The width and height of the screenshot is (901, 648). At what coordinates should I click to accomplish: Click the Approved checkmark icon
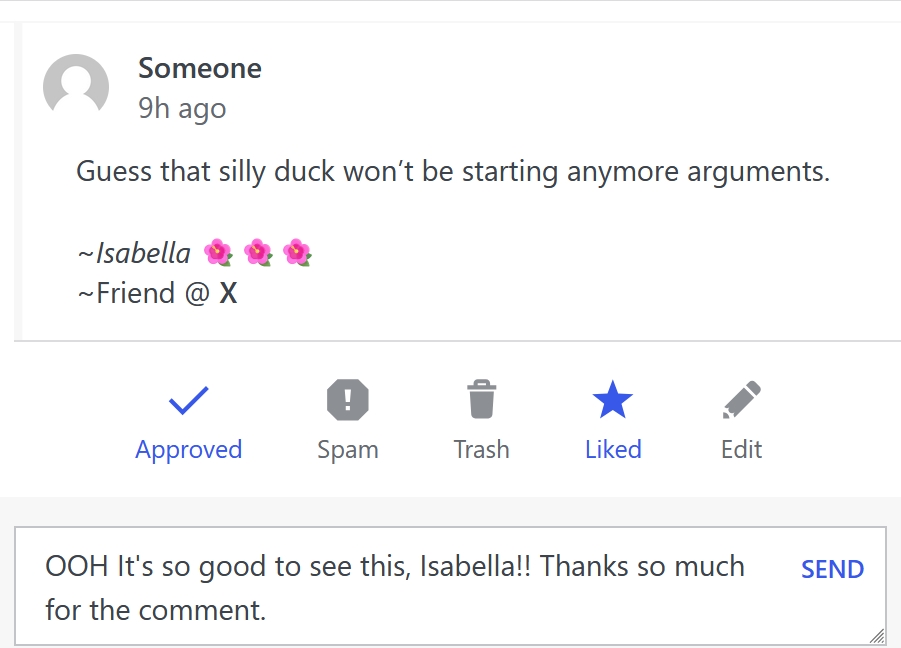pyautogui.click(x=188, y=401)
